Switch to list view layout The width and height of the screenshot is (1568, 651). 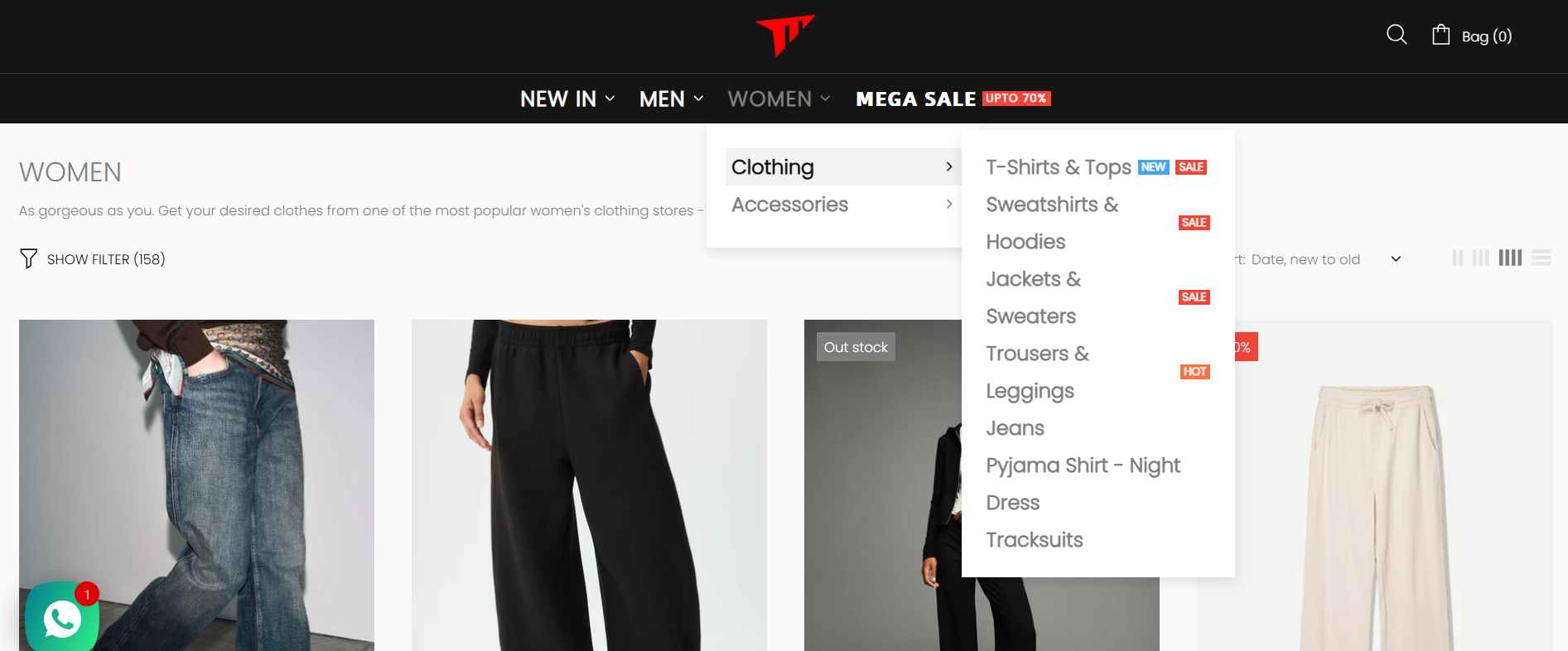[1541, 258]
